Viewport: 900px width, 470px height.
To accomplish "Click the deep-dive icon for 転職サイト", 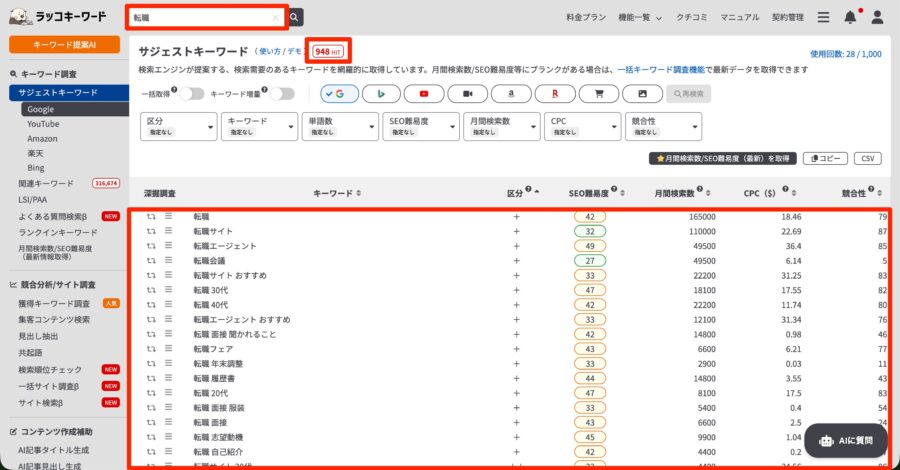I will [x=151, y=231].
